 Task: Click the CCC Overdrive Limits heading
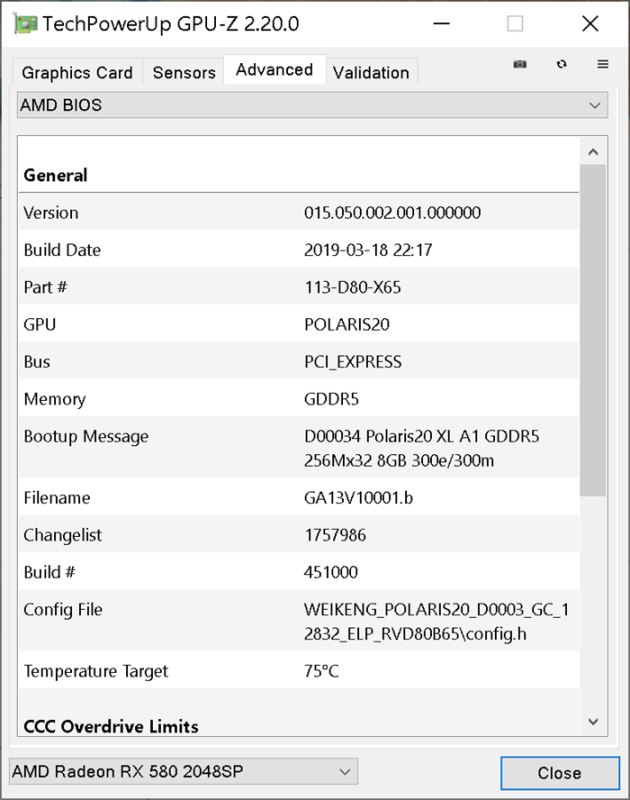111,727
